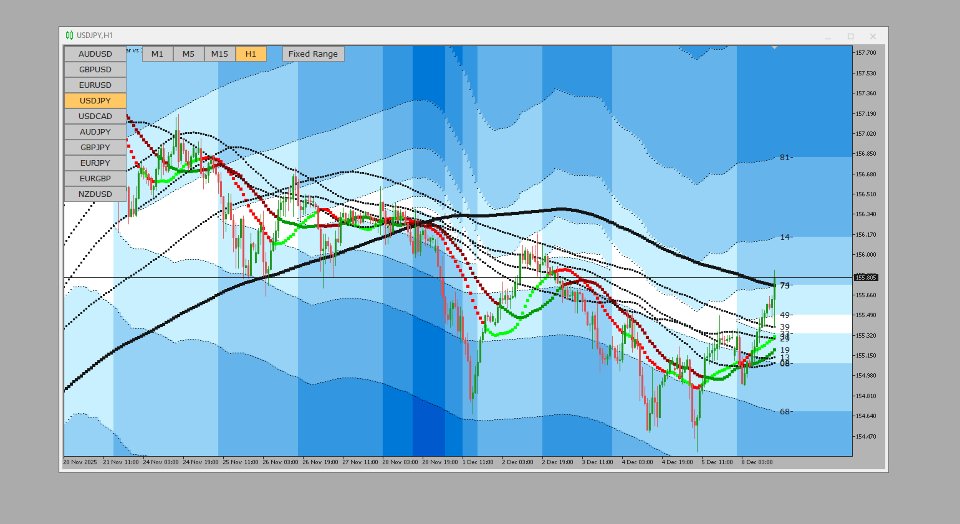Click the 154.980 price axis label
Viewport: 960px width, 524px height.
pyautogui.click(x=866, y=376)
